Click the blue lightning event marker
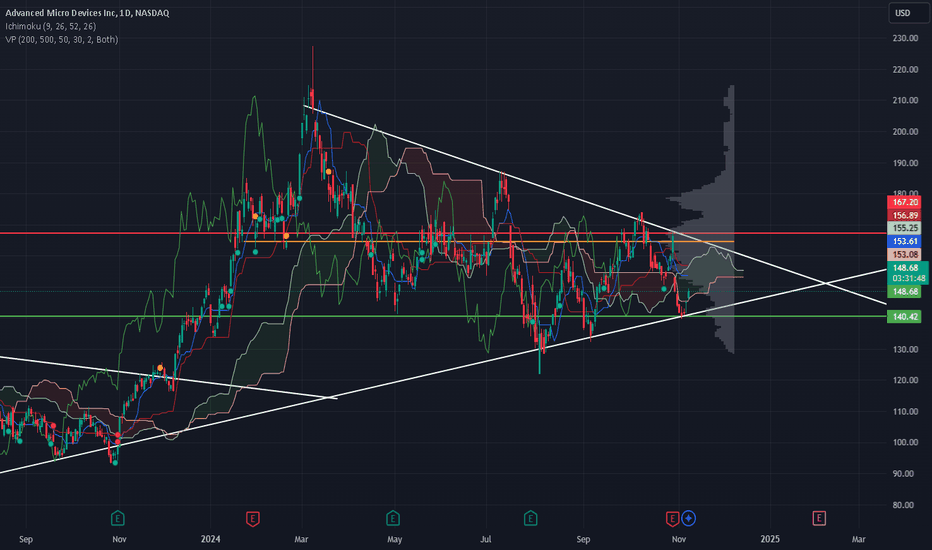932x550 pixels. pos(688,518)
